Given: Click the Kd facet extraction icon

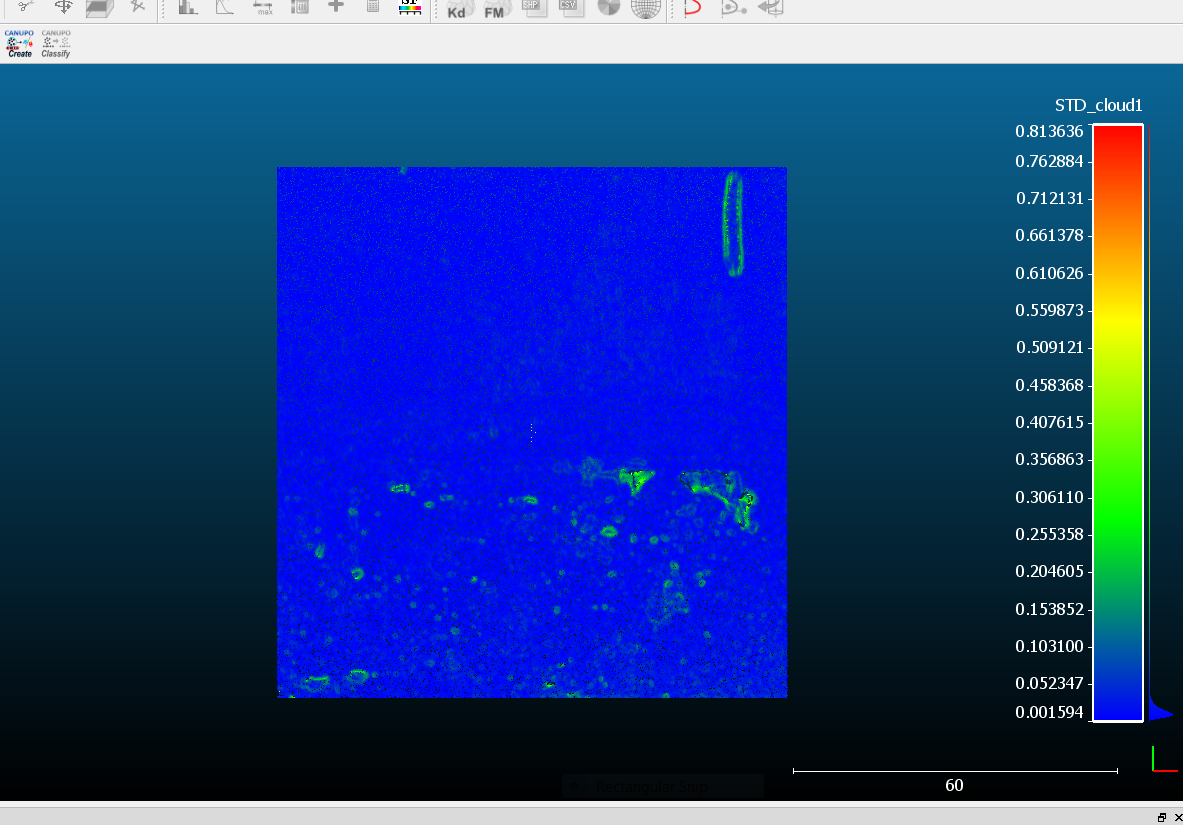Looking at the screenshot, I should pos(456,10).
